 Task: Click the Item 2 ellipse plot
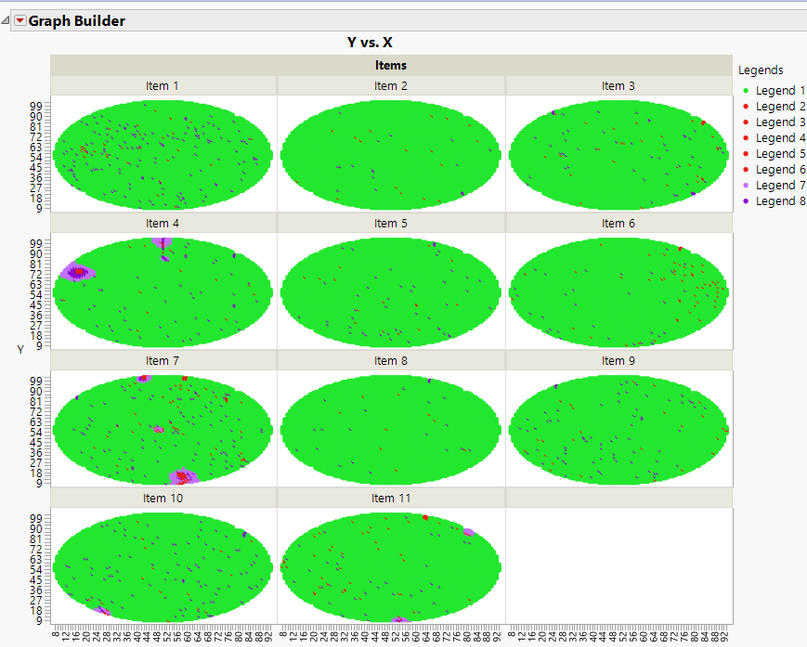391,154
